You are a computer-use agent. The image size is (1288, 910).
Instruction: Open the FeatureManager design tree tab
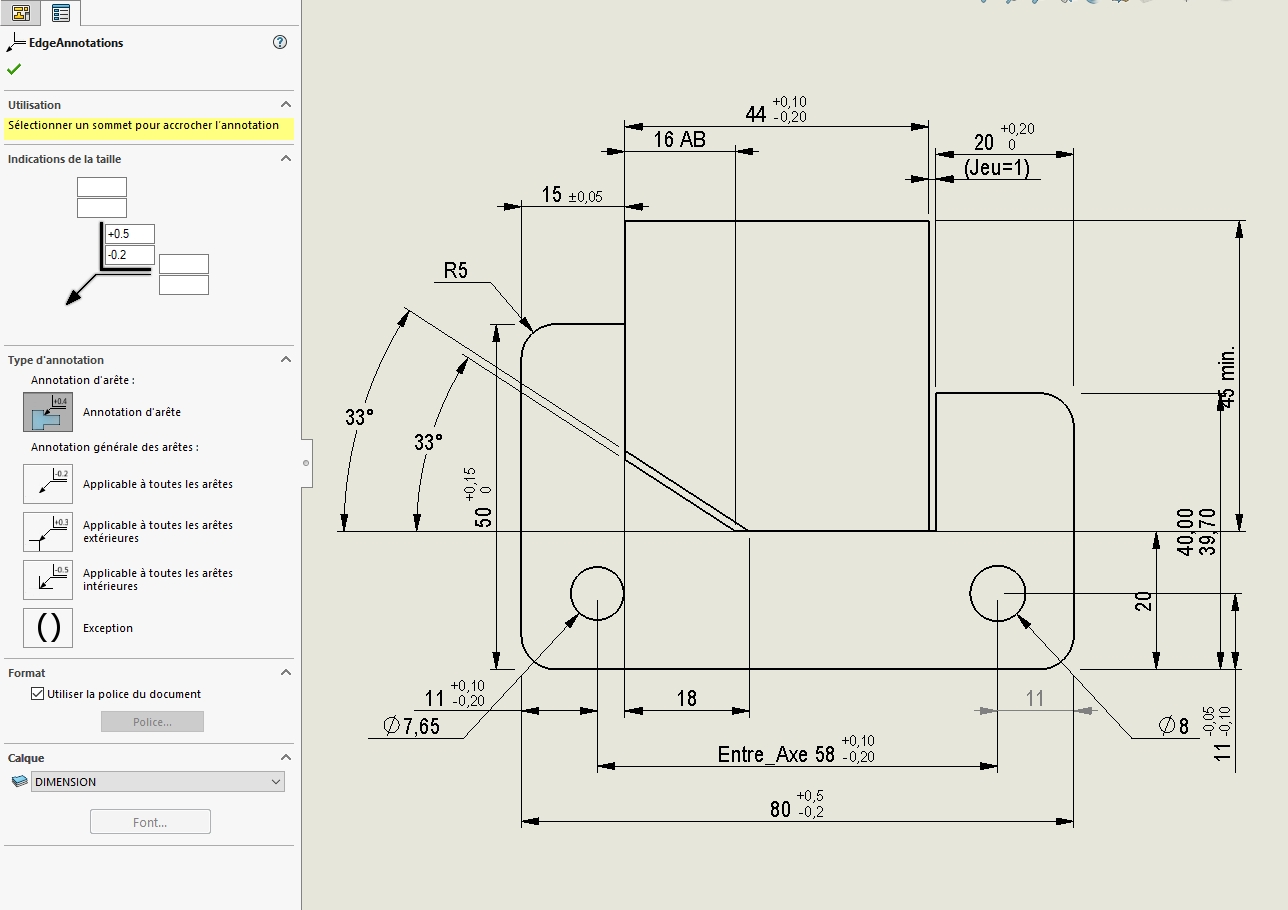pyautogui.click(x=20, y=13)
